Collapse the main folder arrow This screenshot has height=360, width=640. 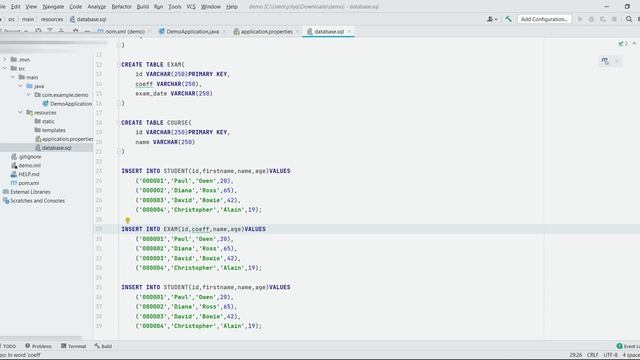click(x=13, y=77)
